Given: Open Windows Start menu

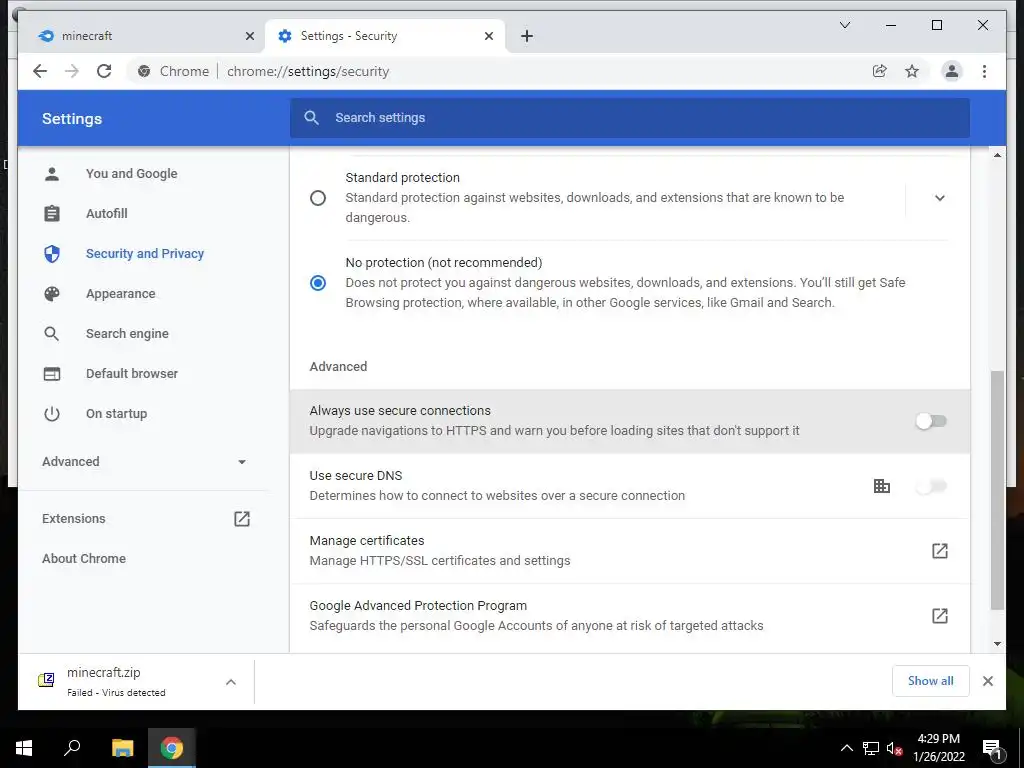Looking at the screenshot, I should tap(24, 748).
